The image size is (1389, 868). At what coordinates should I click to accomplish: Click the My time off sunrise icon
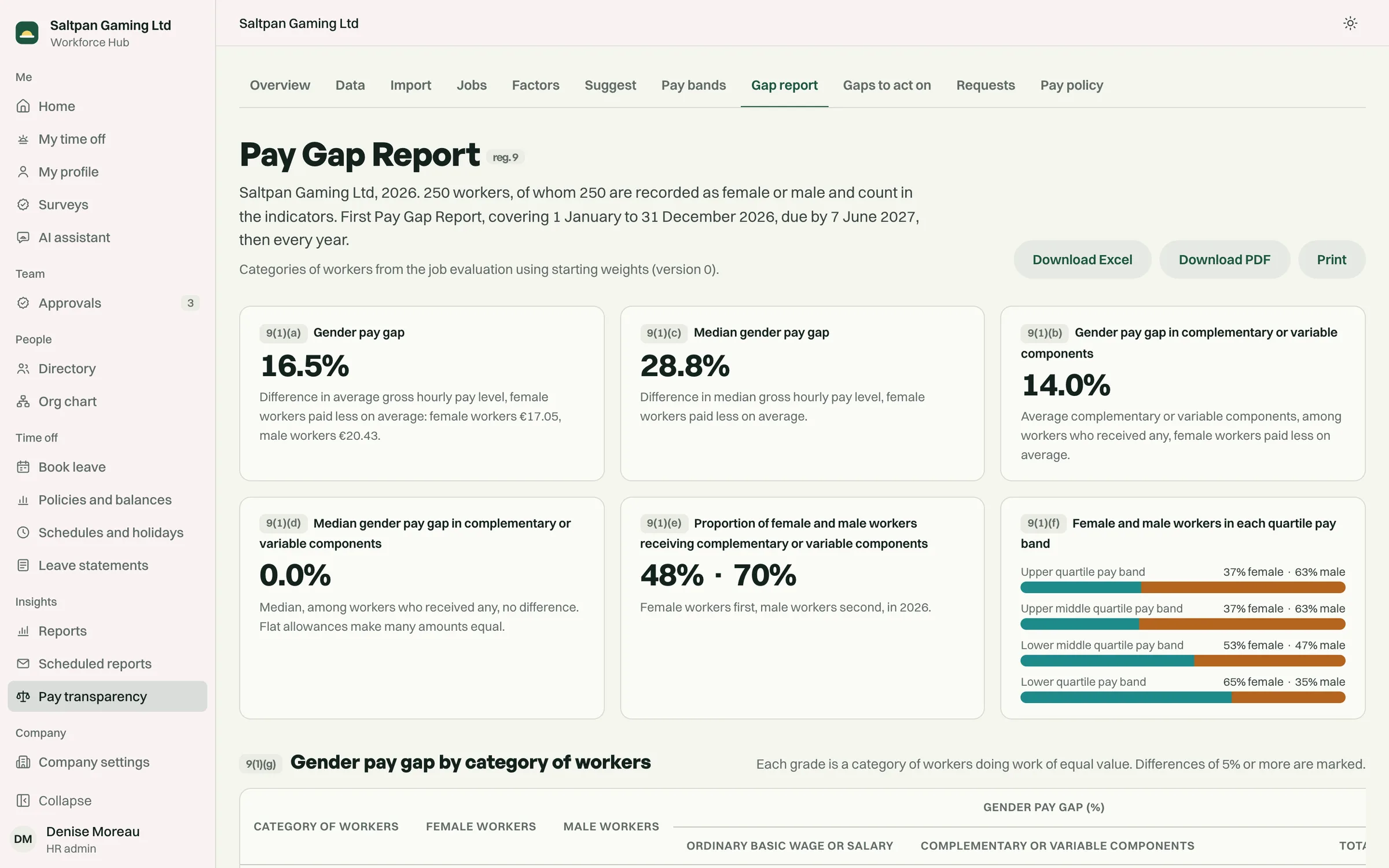click(x=23, y=139)
